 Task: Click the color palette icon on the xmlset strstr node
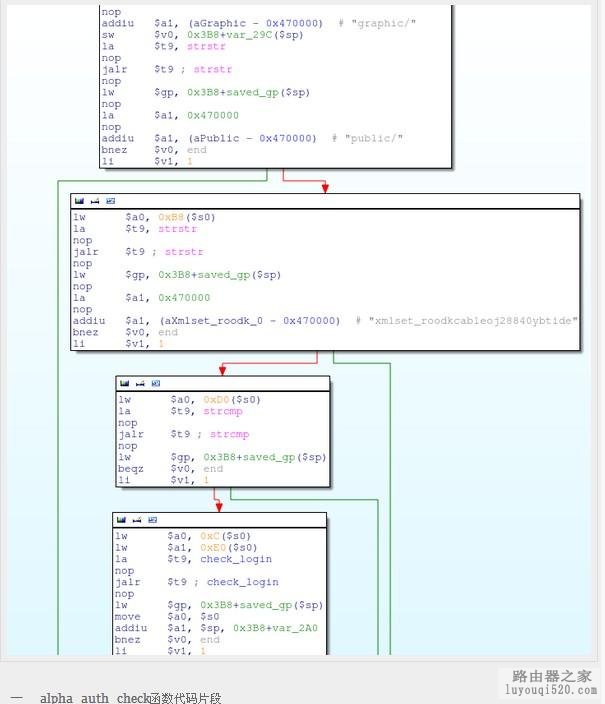coord(79,201)
